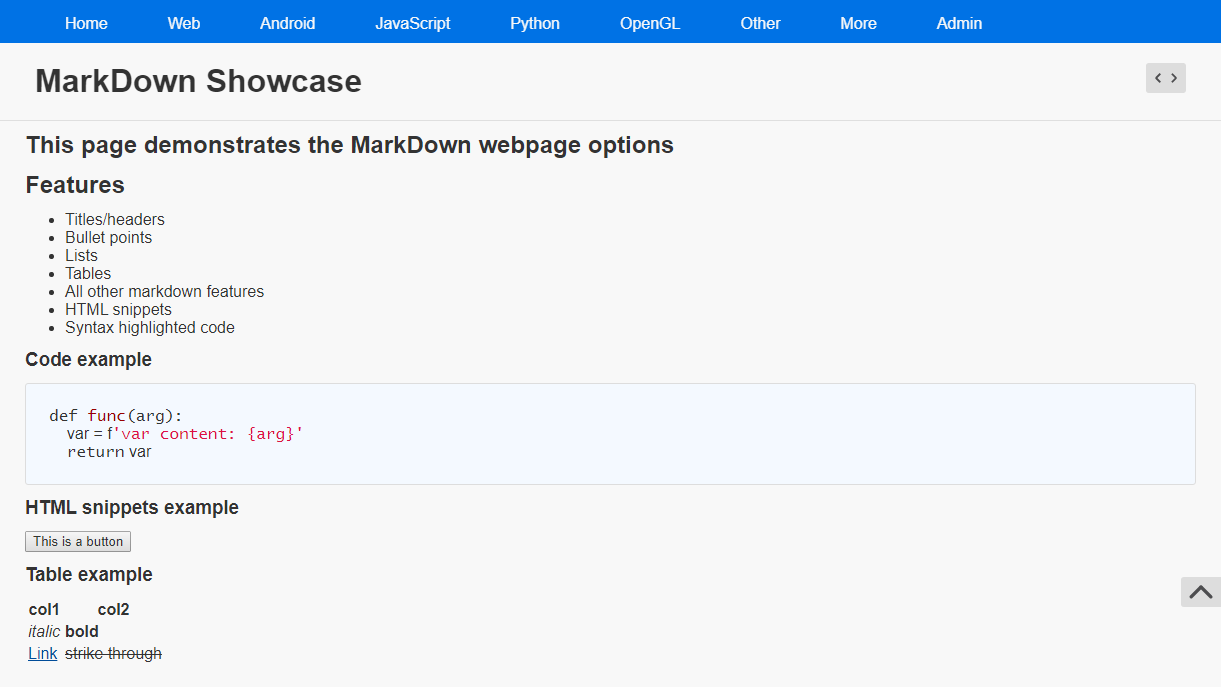1221x687 pixels.
Task: Click the Features heading
Action: (75, 185)
